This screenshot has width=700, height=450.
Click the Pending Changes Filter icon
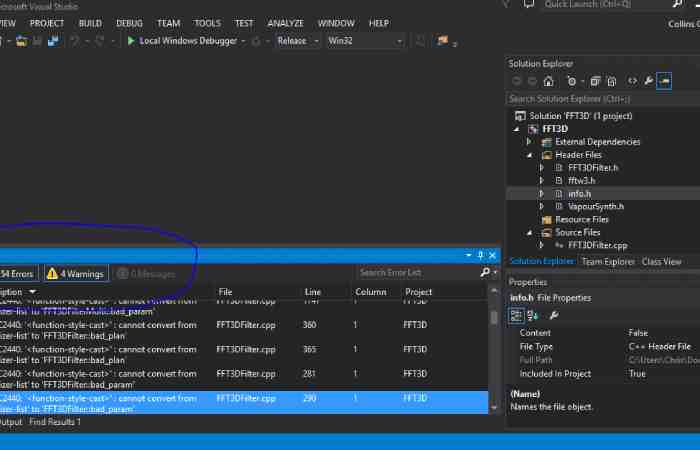pyautogui.click(x=571, y=81)
